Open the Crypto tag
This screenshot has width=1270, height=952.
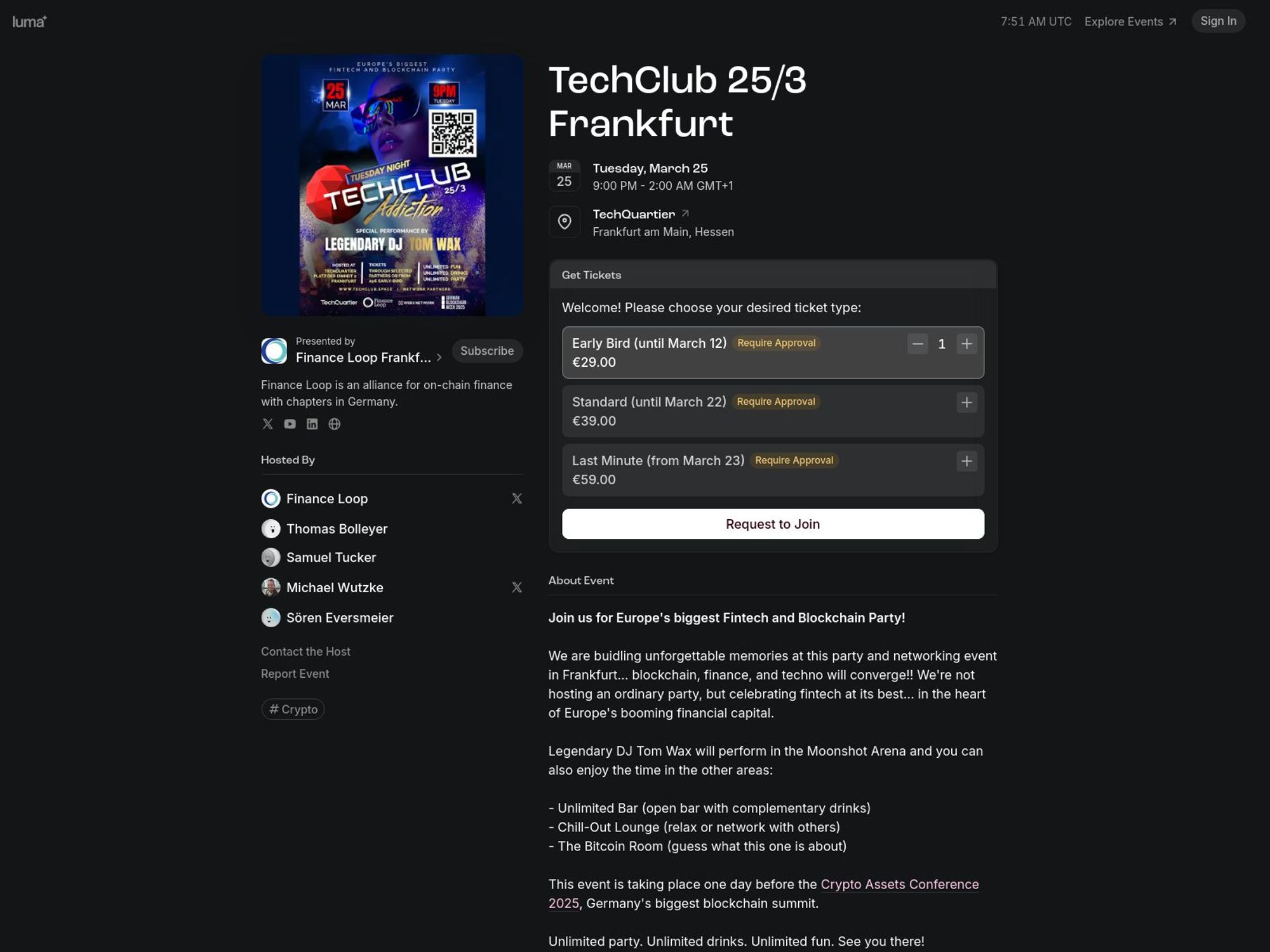293,709
